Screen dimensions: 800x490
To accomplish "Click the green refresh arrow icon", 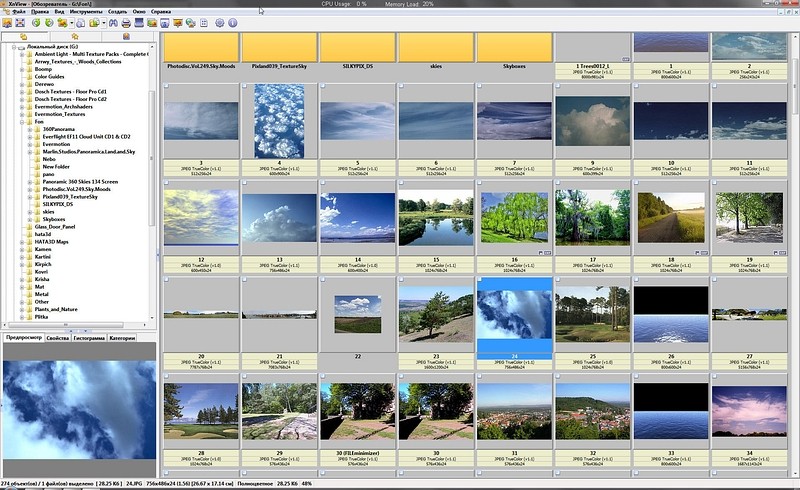I will click(x=48, y=22).
